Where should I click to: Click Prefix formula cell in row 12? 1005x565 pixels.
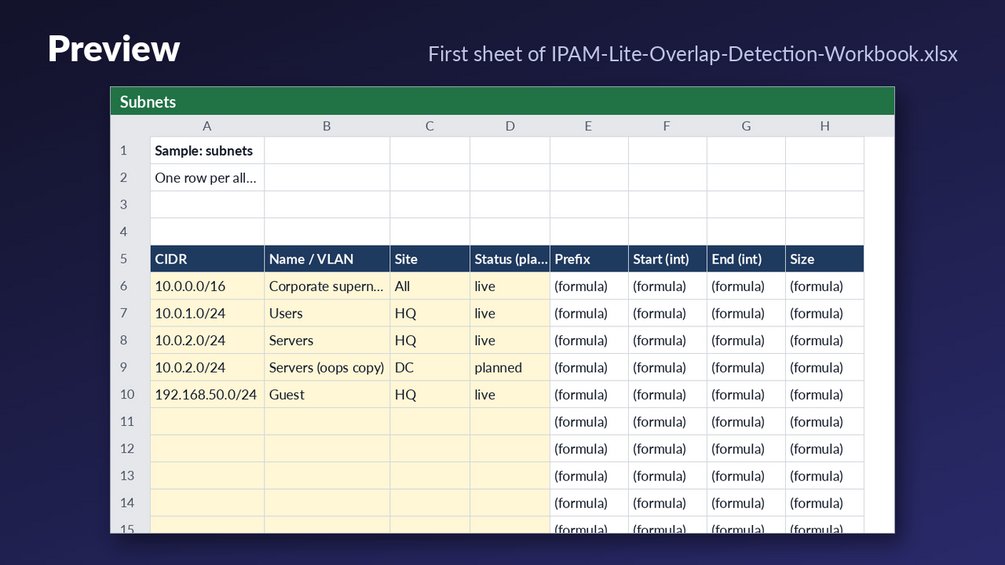(588, 449)
